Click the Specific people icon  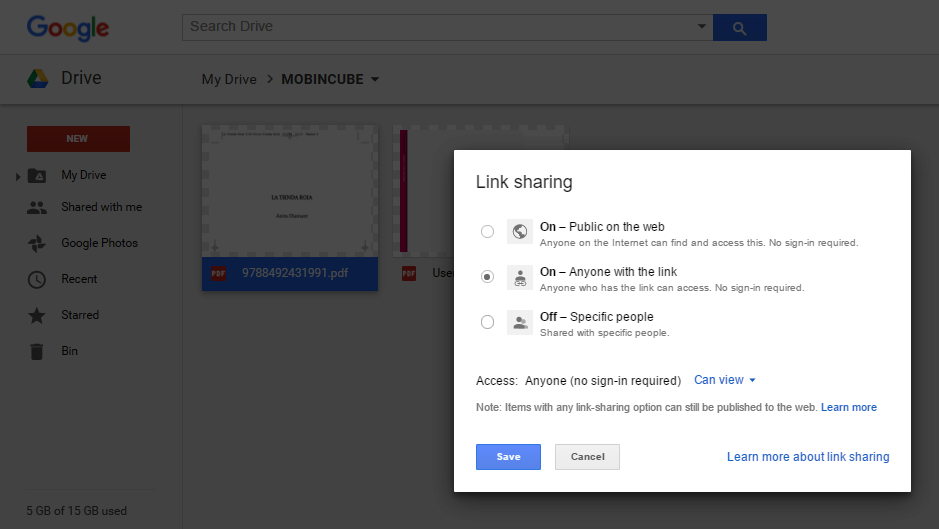tap(520, 322)
